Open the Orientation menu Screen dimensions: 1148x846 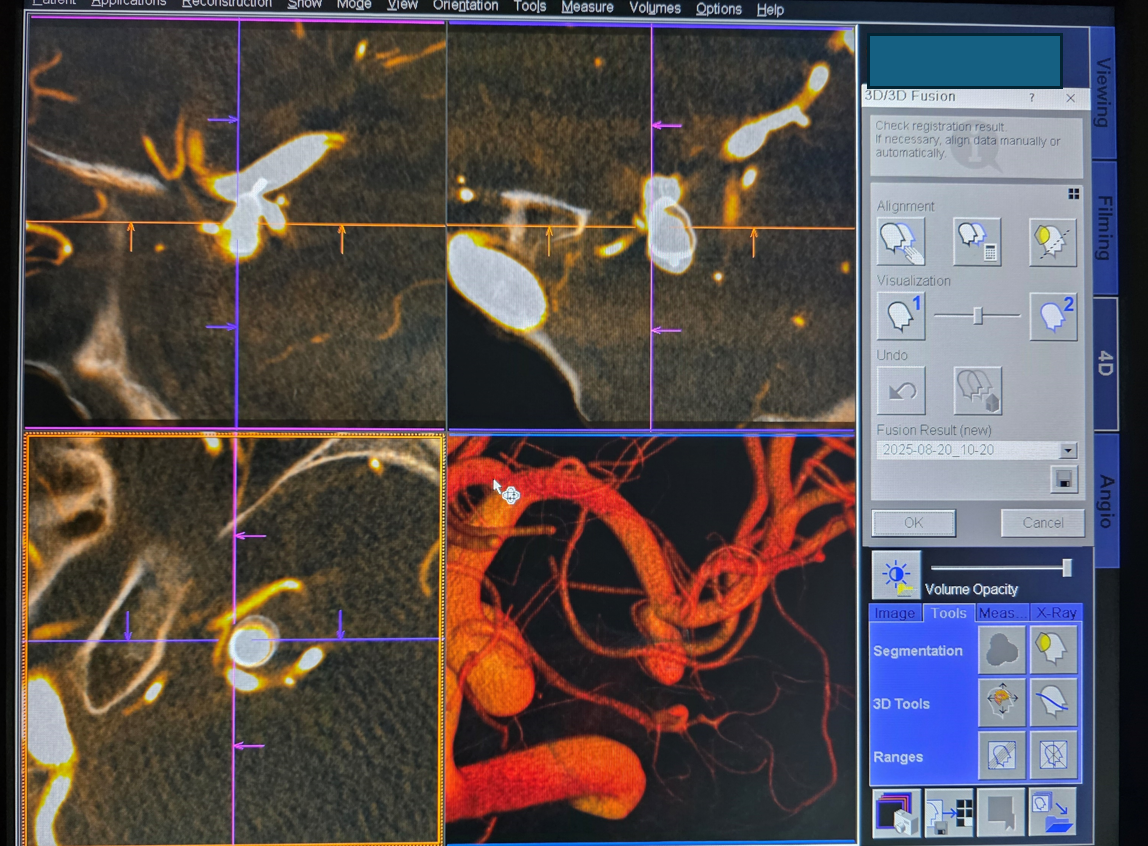pyautogui.click(x=465, y=6)
